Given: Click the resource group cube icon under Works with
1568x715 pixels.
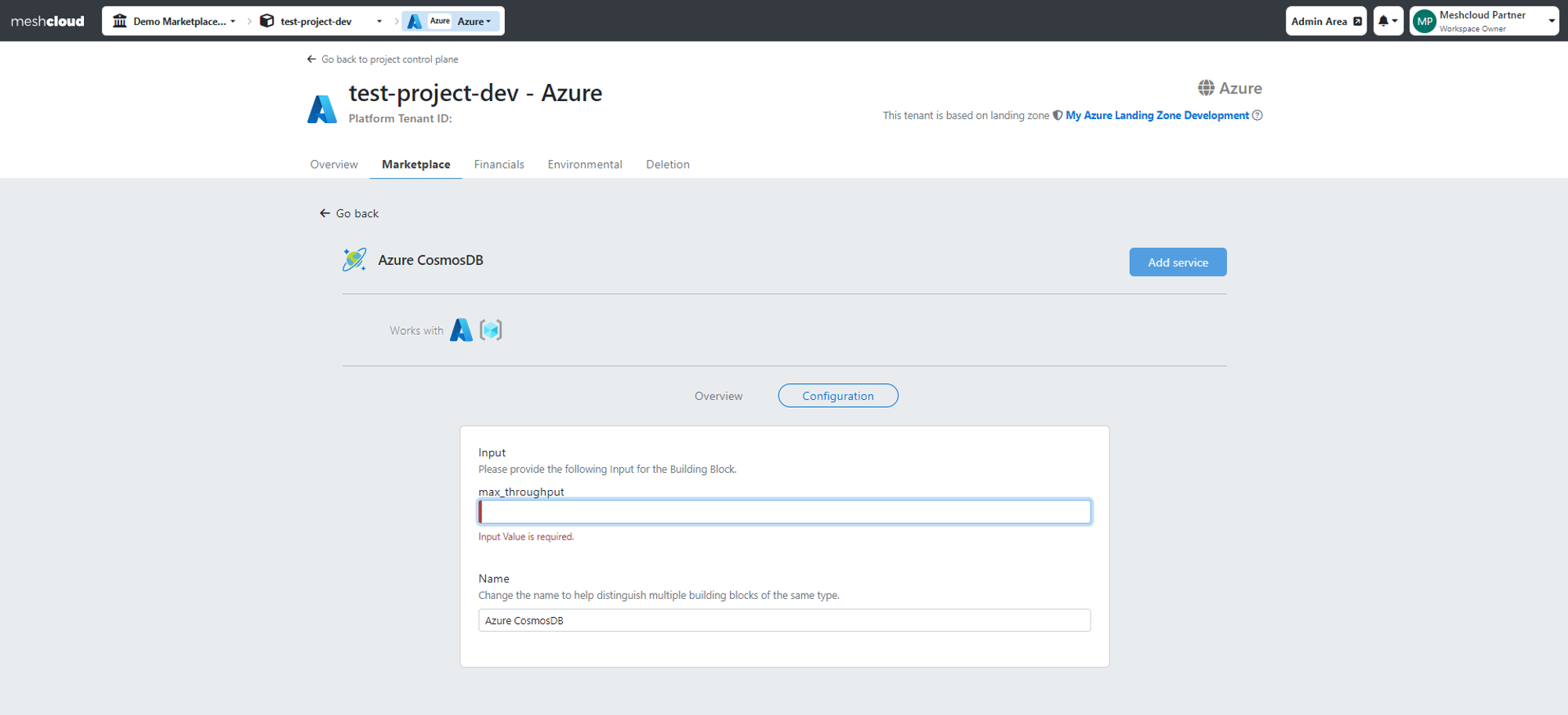Looking at the screenshot, I should pos(491,330).
